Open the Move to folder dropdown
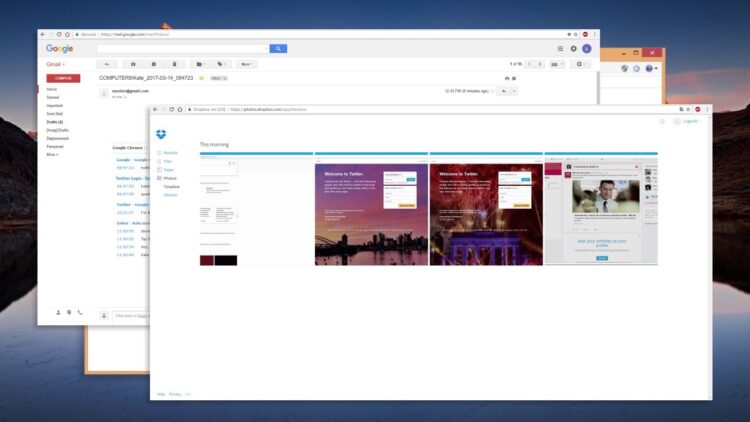 click(200, 64)
